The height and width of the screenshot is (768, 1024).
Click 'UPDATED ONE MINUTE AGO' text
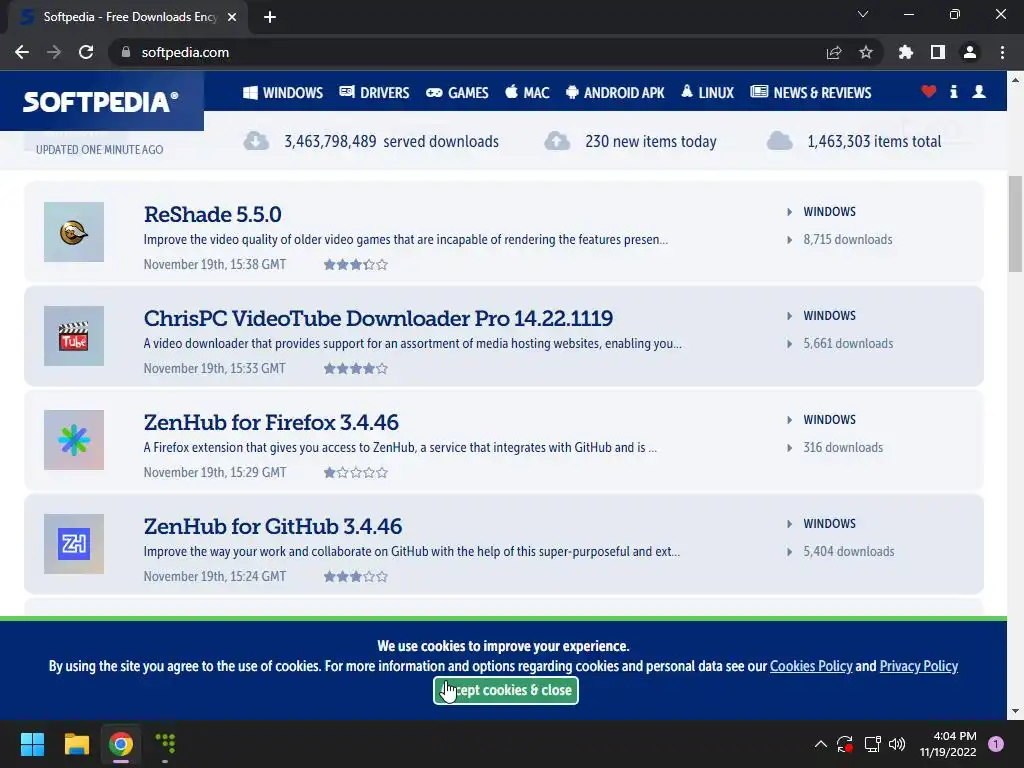click(99, 150)
